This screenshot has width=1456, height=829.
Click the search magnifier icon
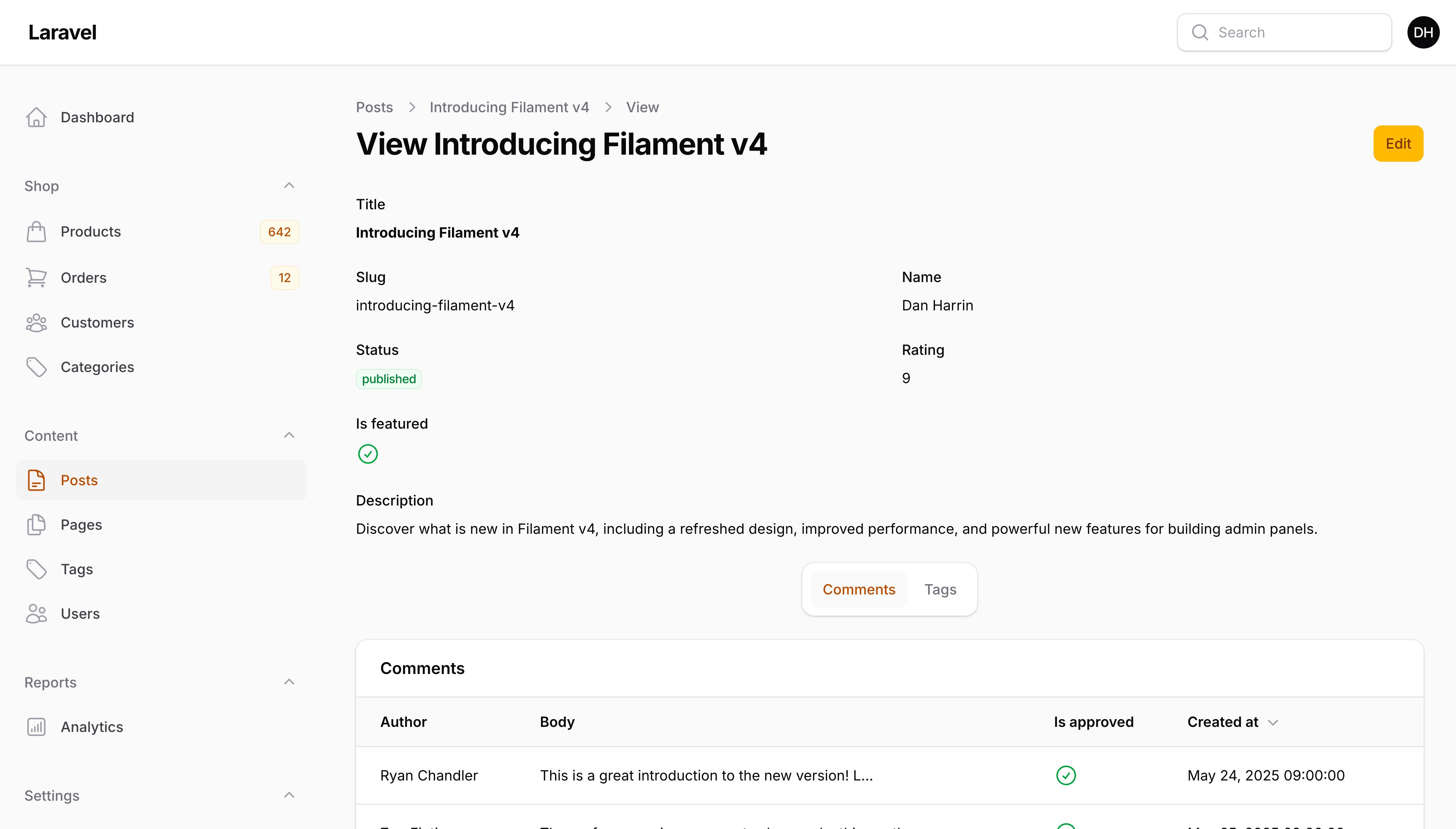click(x=1200, y=32)
